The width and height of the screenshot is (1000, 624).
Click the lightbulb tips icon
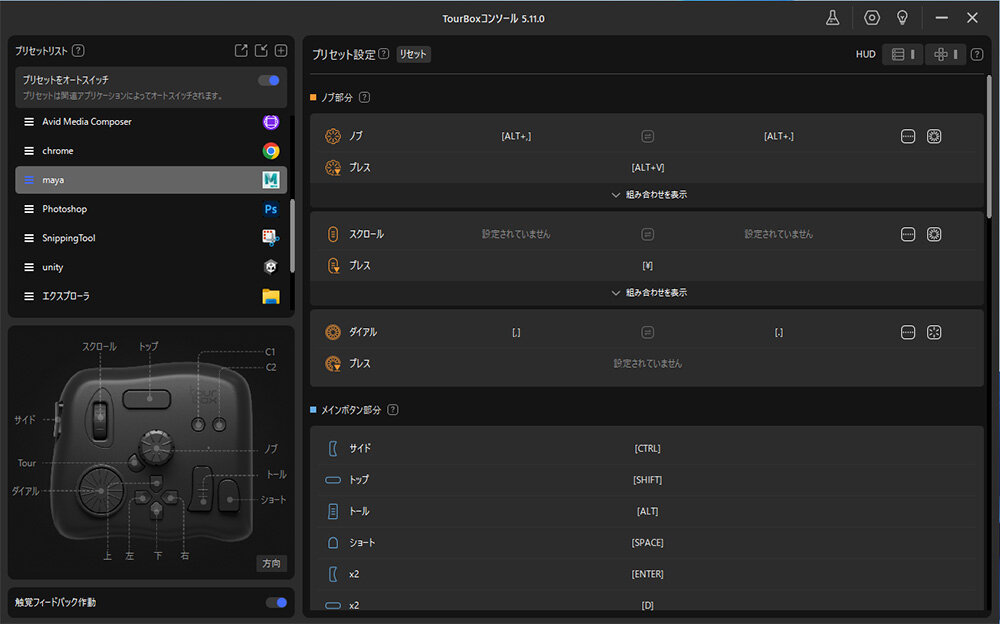902,18
